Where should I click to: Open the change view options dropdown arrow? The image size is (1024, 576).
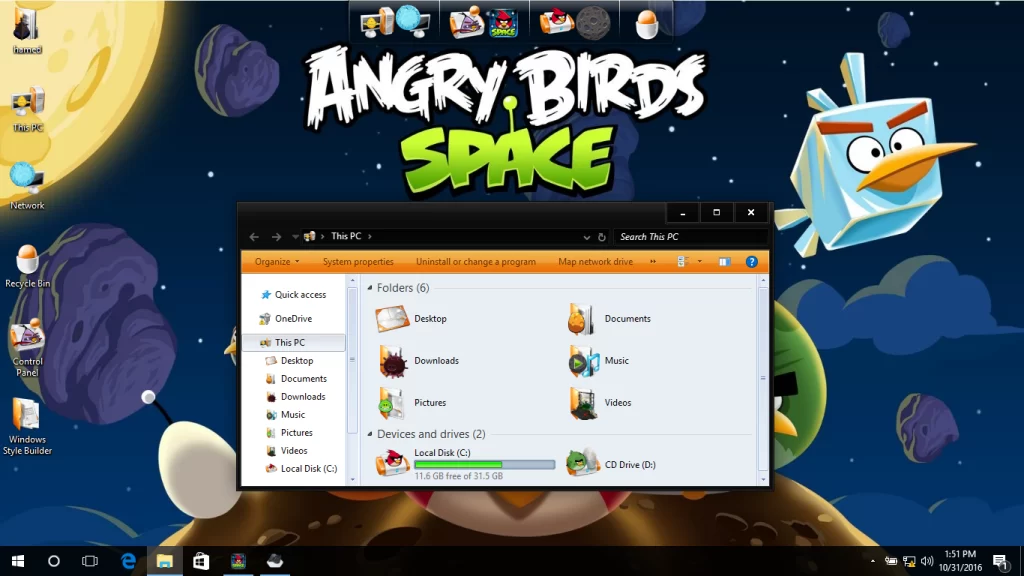700,262
